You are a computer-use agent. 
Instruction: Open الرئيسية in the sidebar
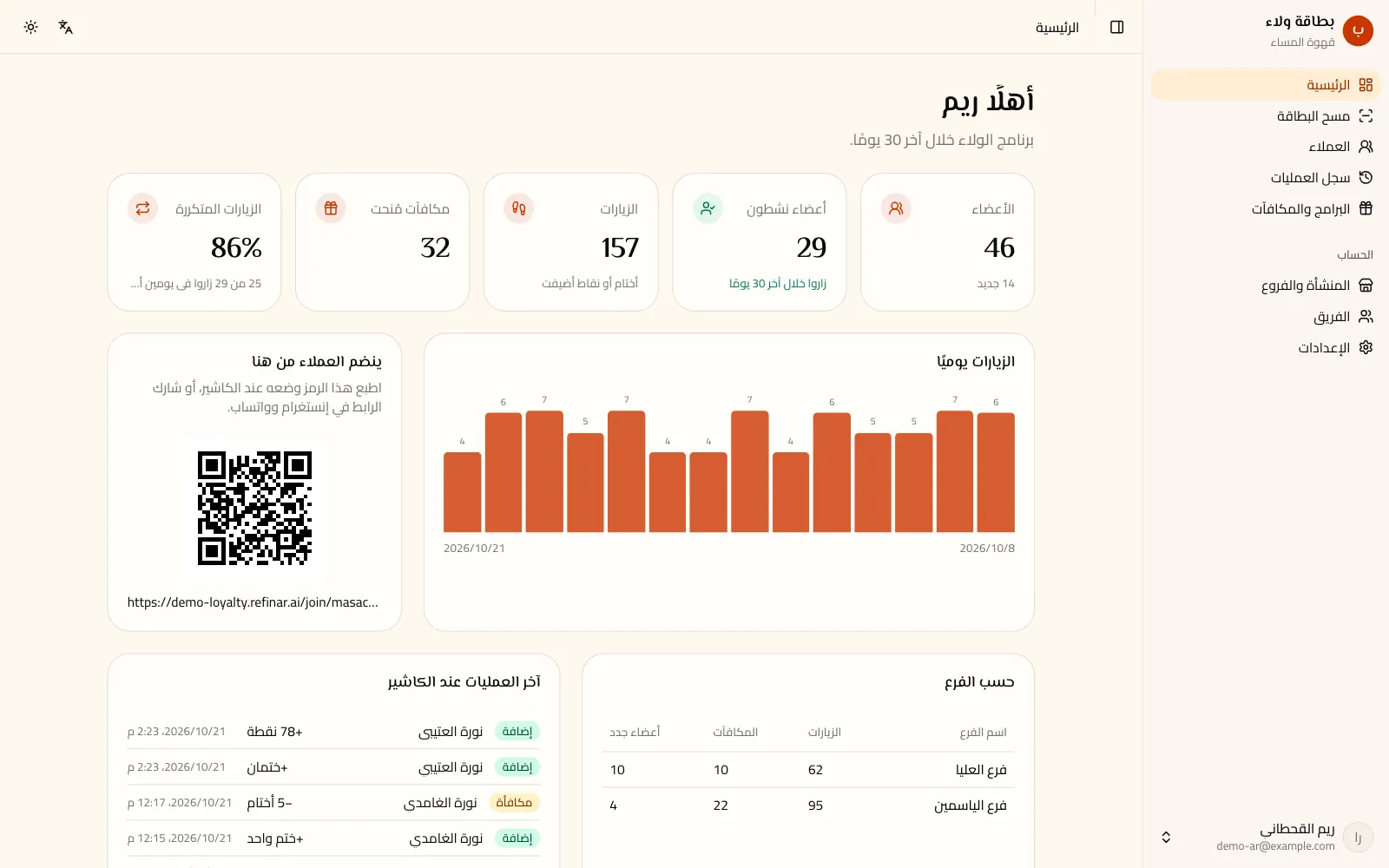1266,85
